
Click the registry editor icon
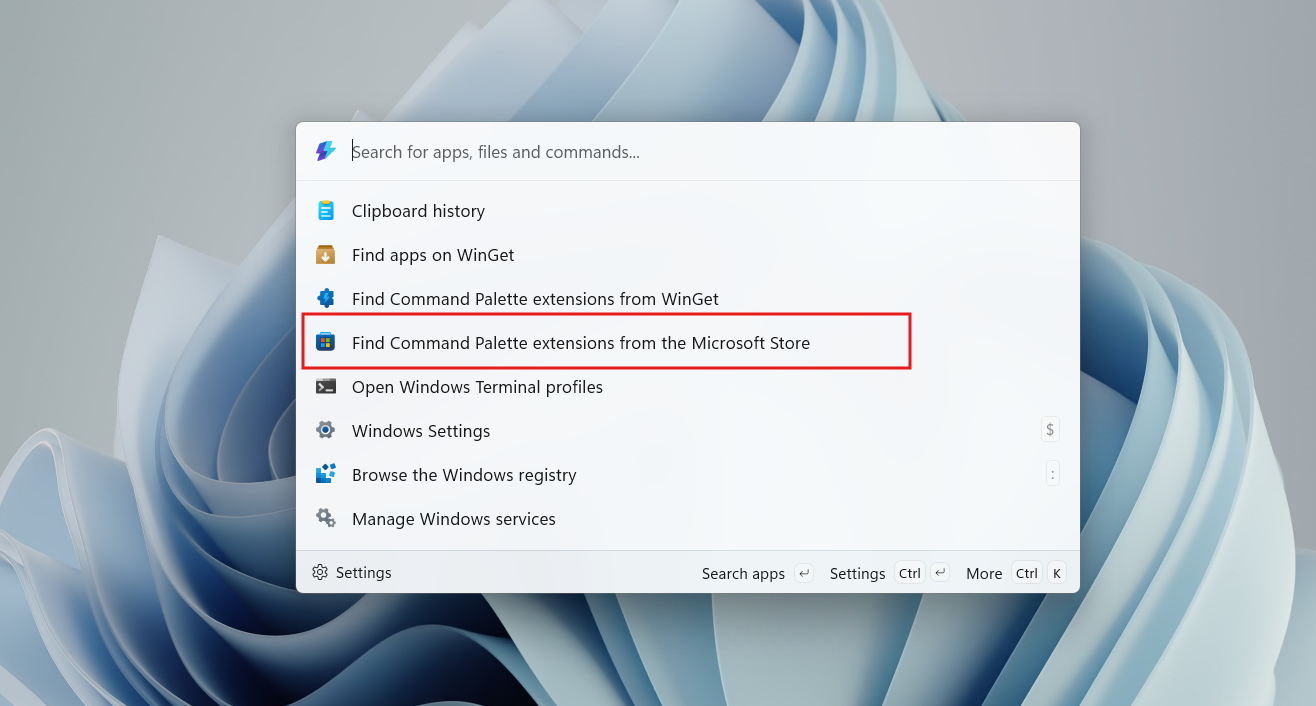pyautogui.click(x=326, y=475)
